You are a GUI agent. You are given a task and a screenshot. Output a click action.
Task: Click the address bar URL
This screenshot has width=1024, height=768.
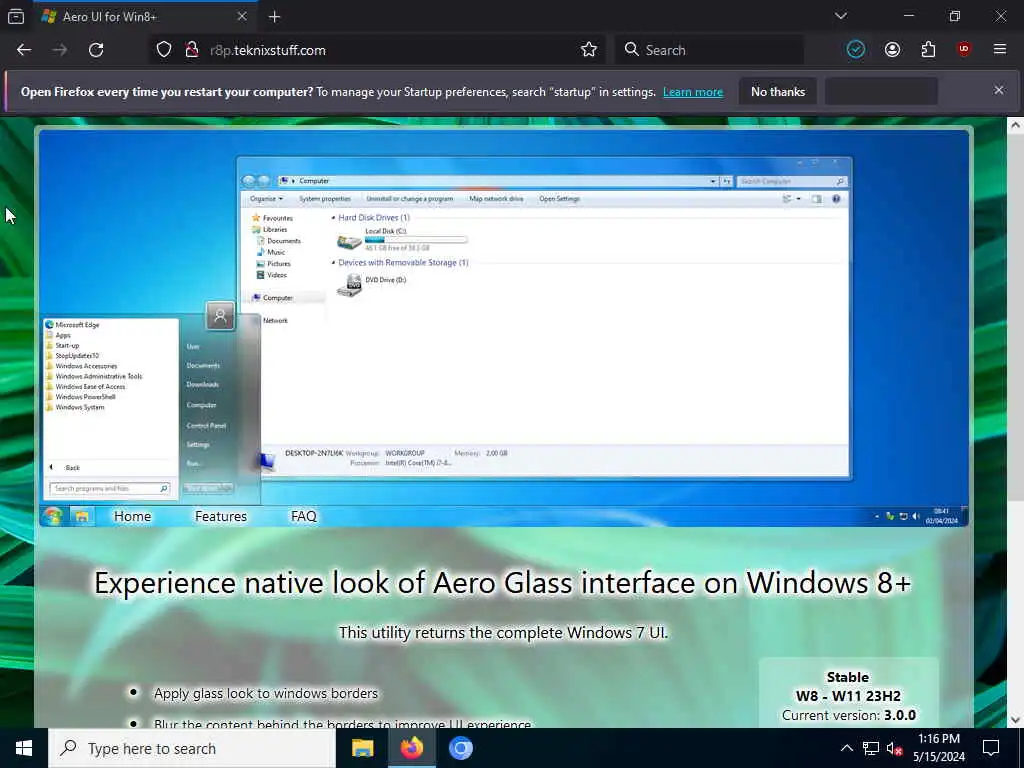click(x=268, y=50)
